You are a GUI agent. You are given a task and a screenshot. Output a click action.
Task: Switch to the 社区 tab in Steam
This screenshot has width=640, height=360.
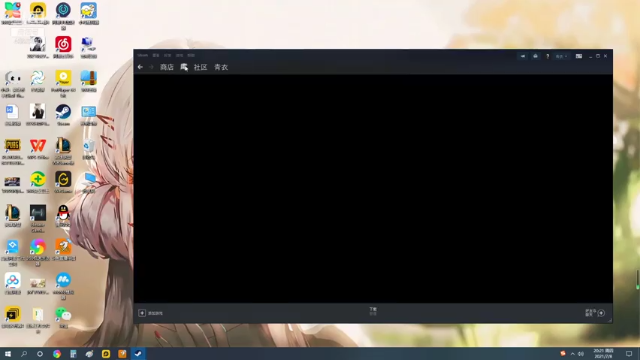[200, 67]
